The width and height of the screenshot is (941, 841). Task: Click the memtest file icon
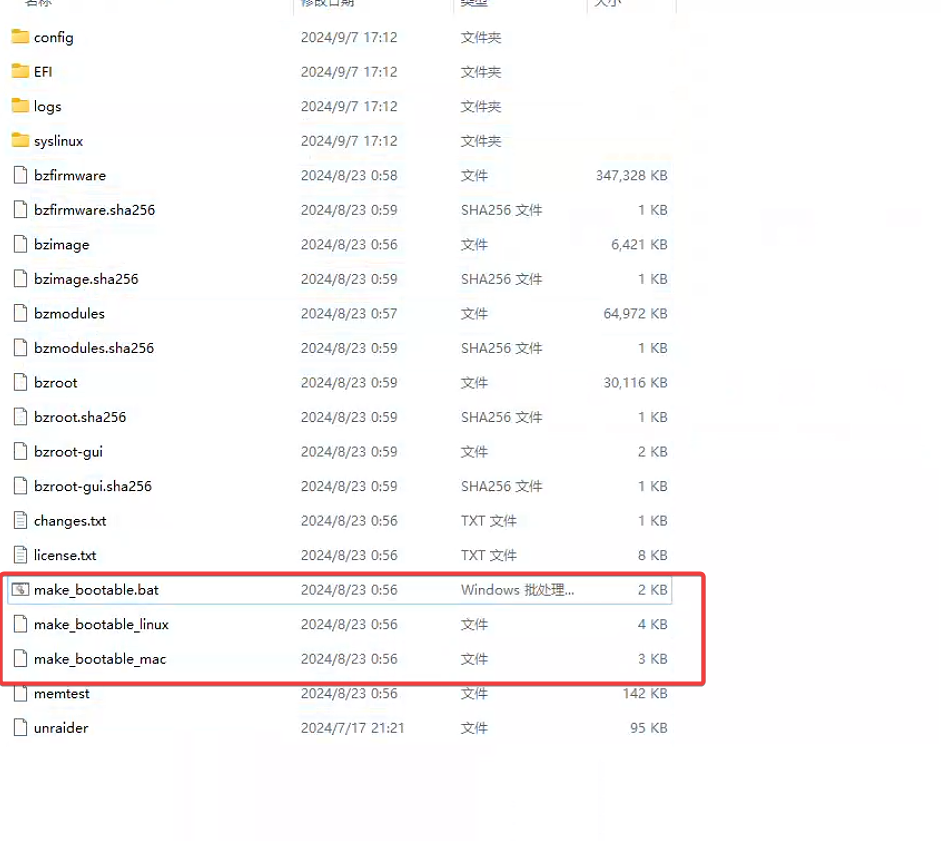click(x=20, y=693)
